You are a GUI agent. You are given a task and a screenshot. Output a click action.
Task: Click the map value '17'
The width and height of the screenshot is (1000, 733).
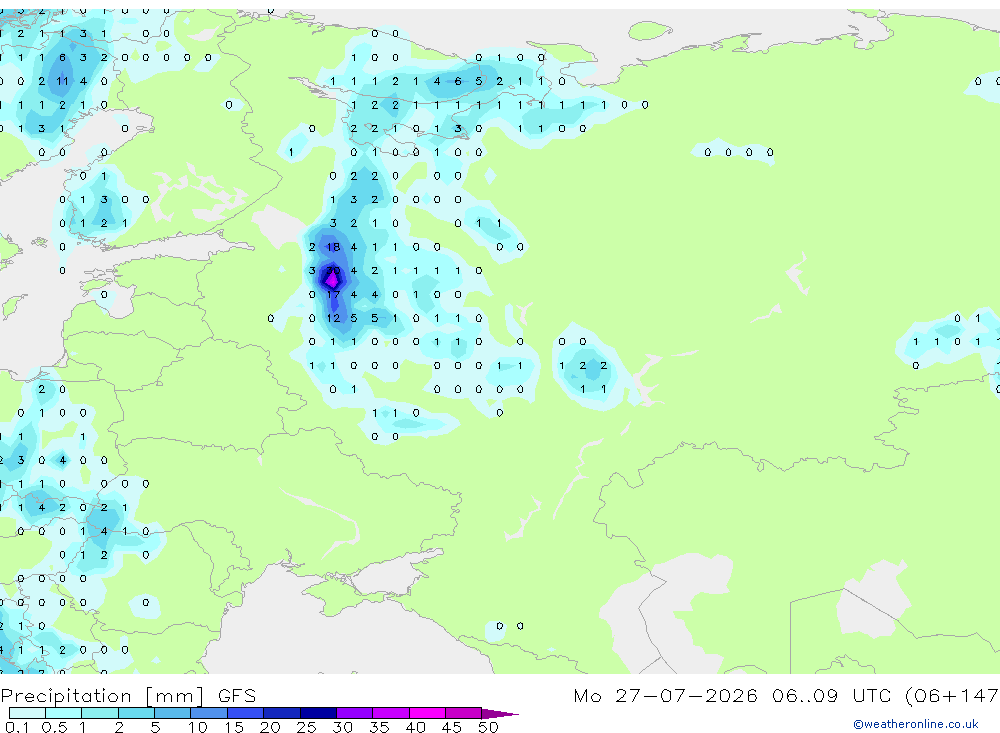(x=333, y=294)
